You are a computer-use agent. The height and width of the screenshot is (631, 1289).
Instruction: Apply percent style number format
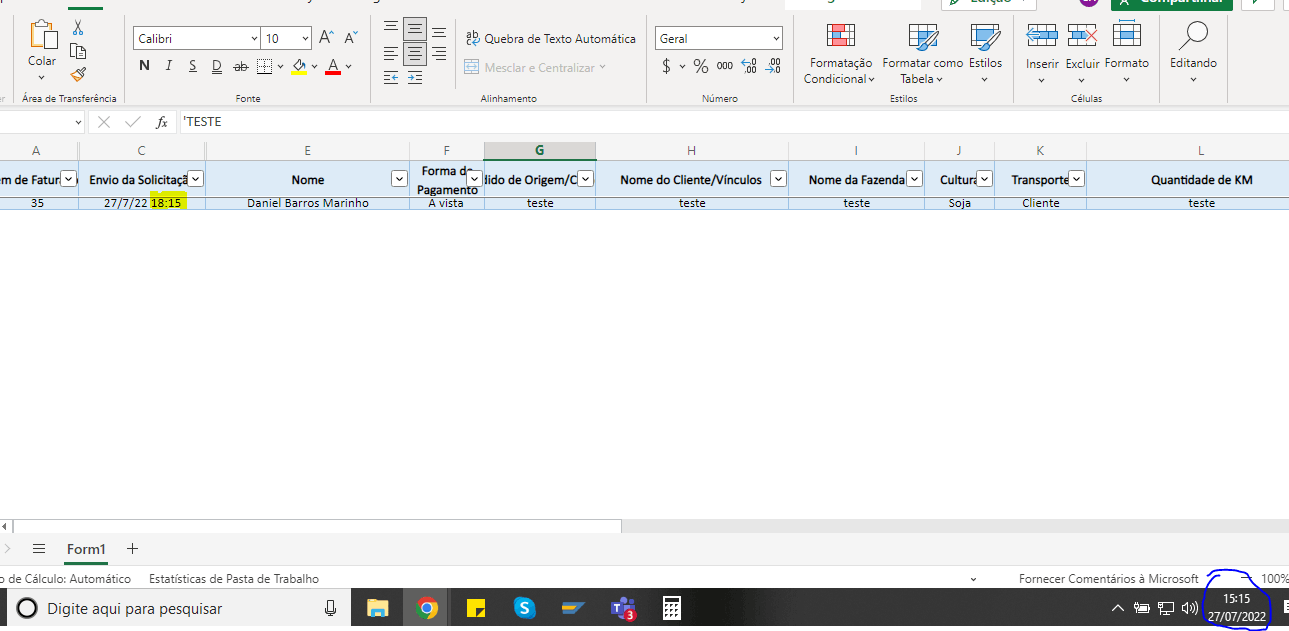(700, 66)
